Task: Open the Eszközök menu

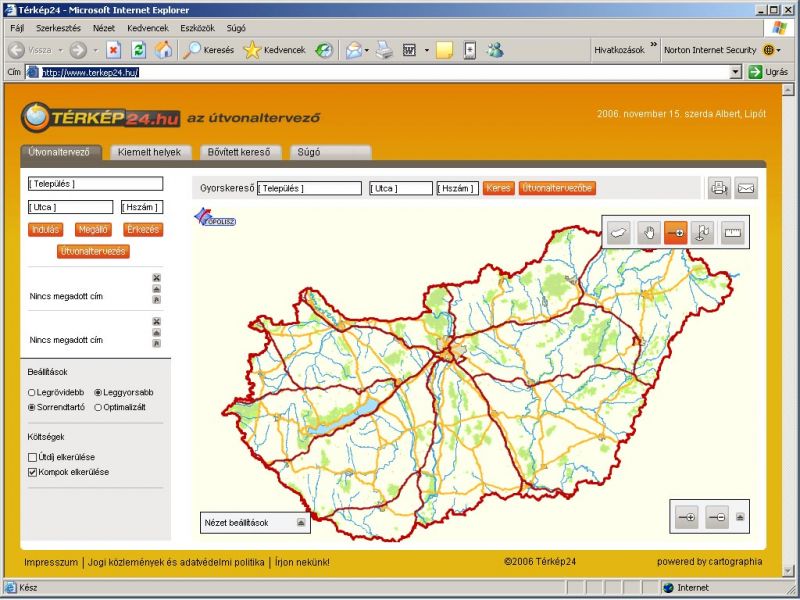Action: [197, 28]
